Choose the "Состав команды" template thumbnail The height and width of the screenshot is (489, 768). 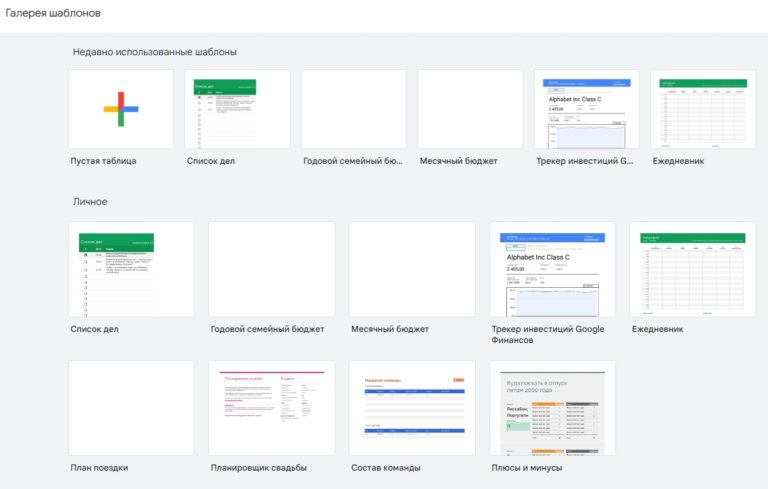click(x=411, y=408)
